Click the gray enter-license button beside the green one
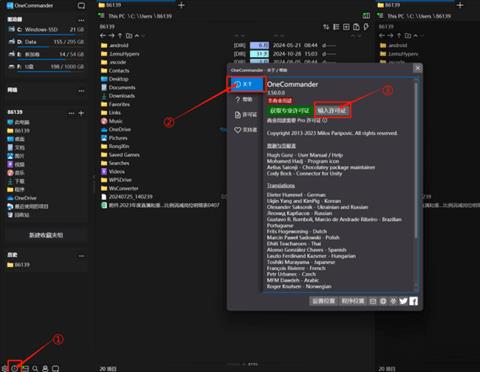Screen dimensions: 480x372 pyautogui.click(x=332, y=110)
